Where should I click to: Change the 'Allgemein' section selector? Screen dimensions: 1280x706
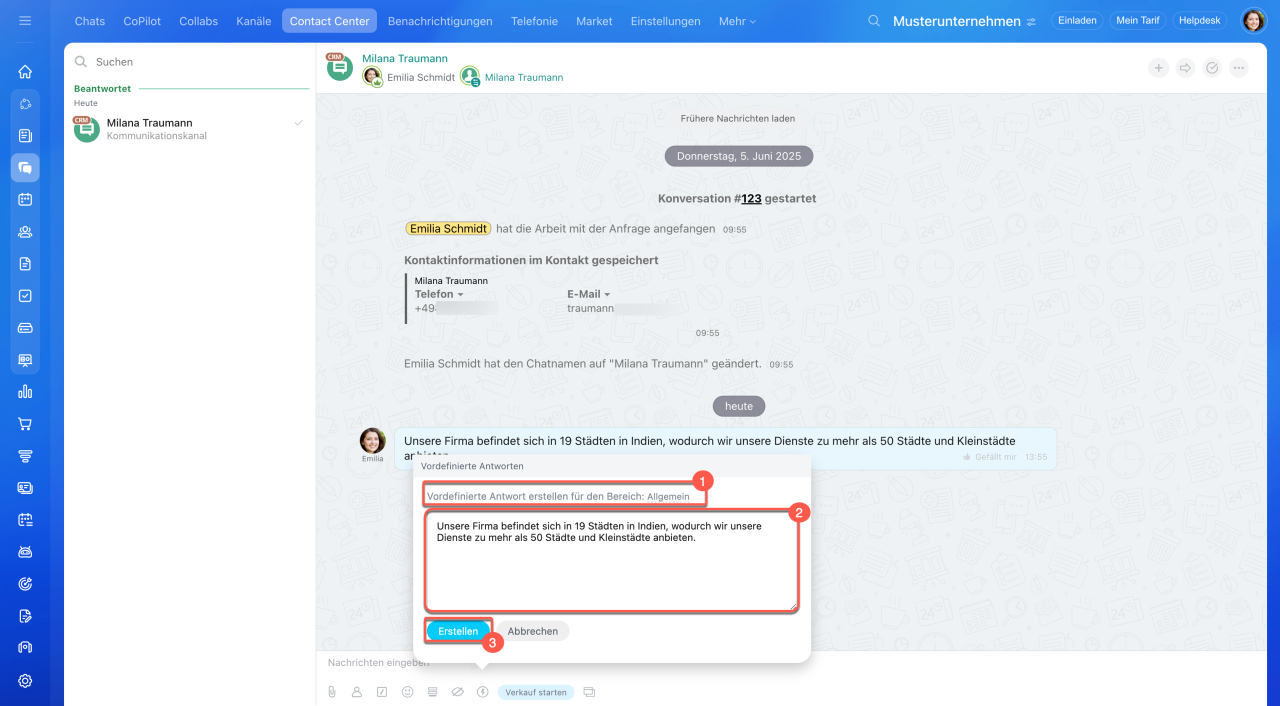668,497
